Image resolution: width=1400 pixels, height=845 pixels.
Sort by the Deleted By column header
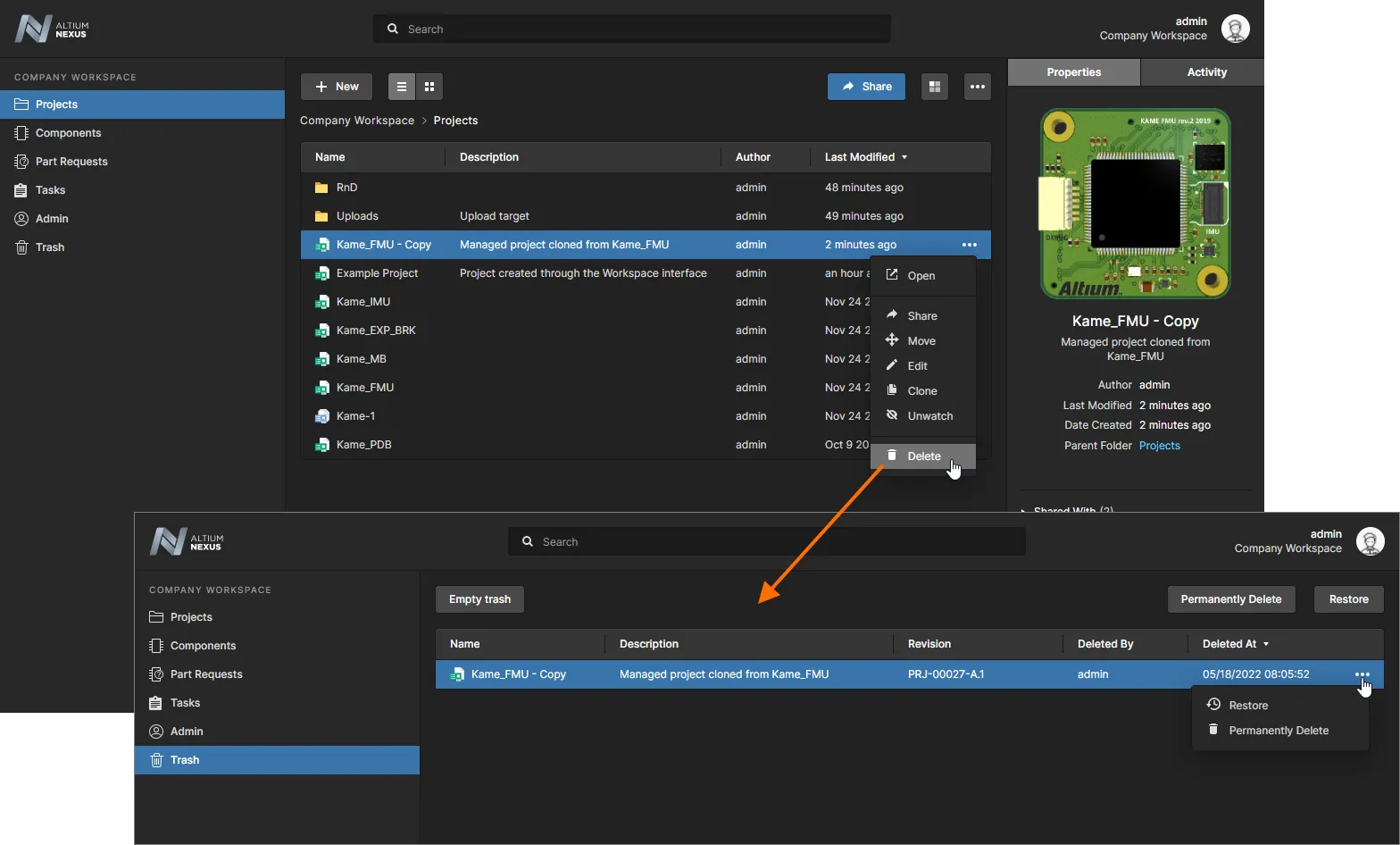click(x=1105, y=644)
